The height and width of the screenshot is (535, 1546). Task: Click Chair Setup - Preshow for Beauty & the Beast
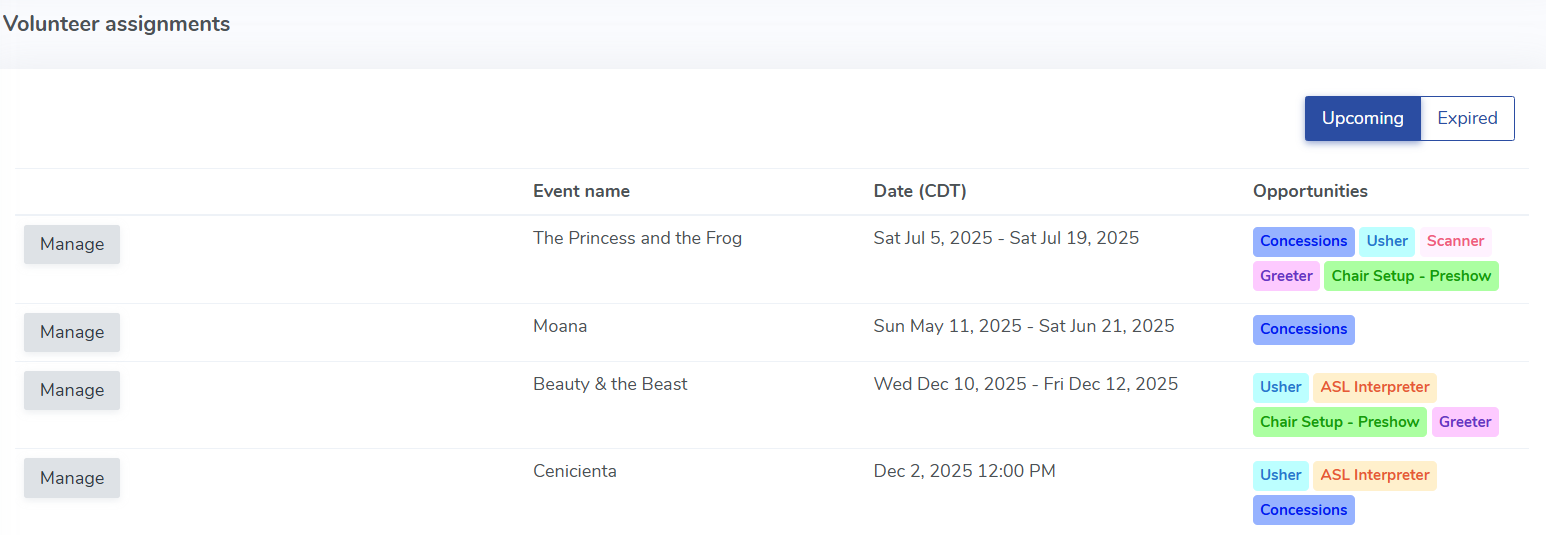[1339, 422]
